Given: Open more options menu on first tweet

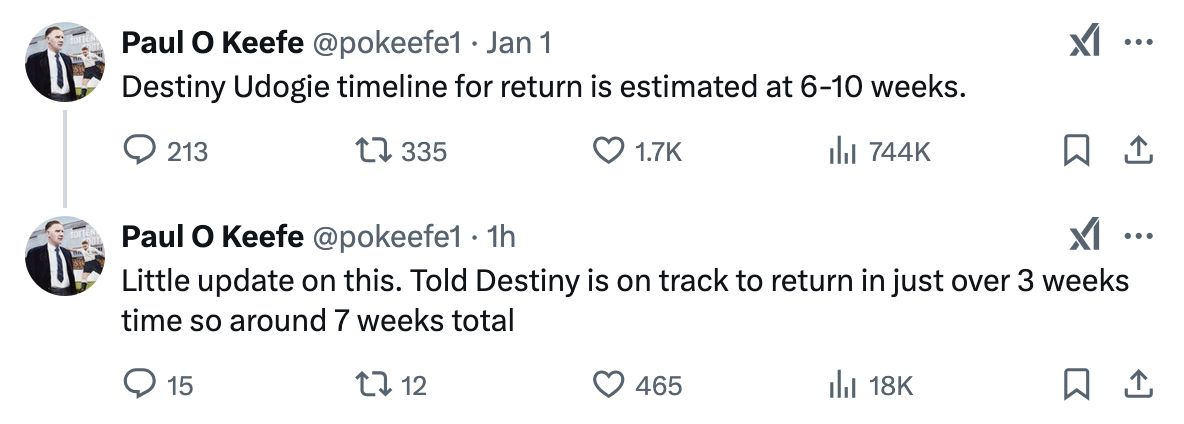Looking at the screenshot, I should click(1138, 42).
